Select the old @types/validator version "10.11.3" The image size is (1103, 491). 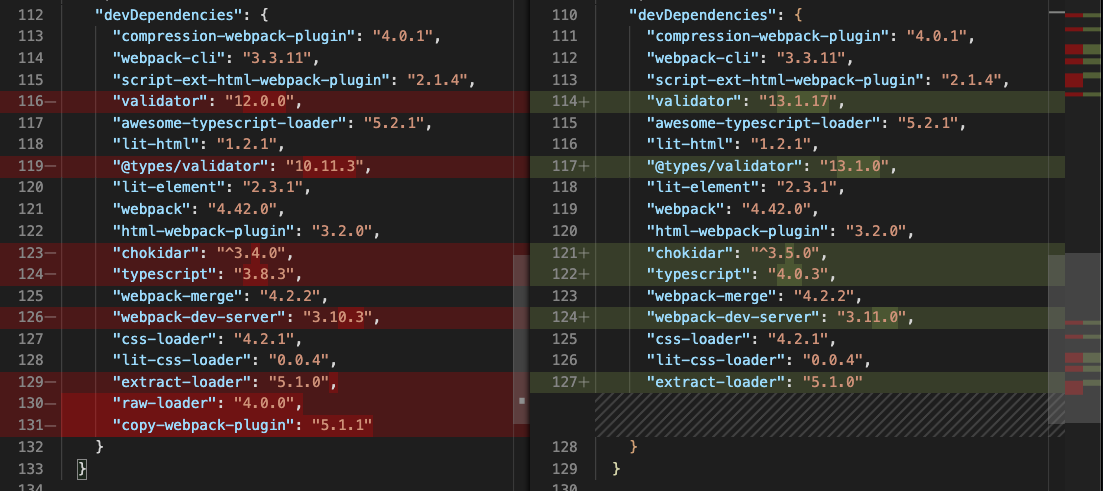[324, 167]
